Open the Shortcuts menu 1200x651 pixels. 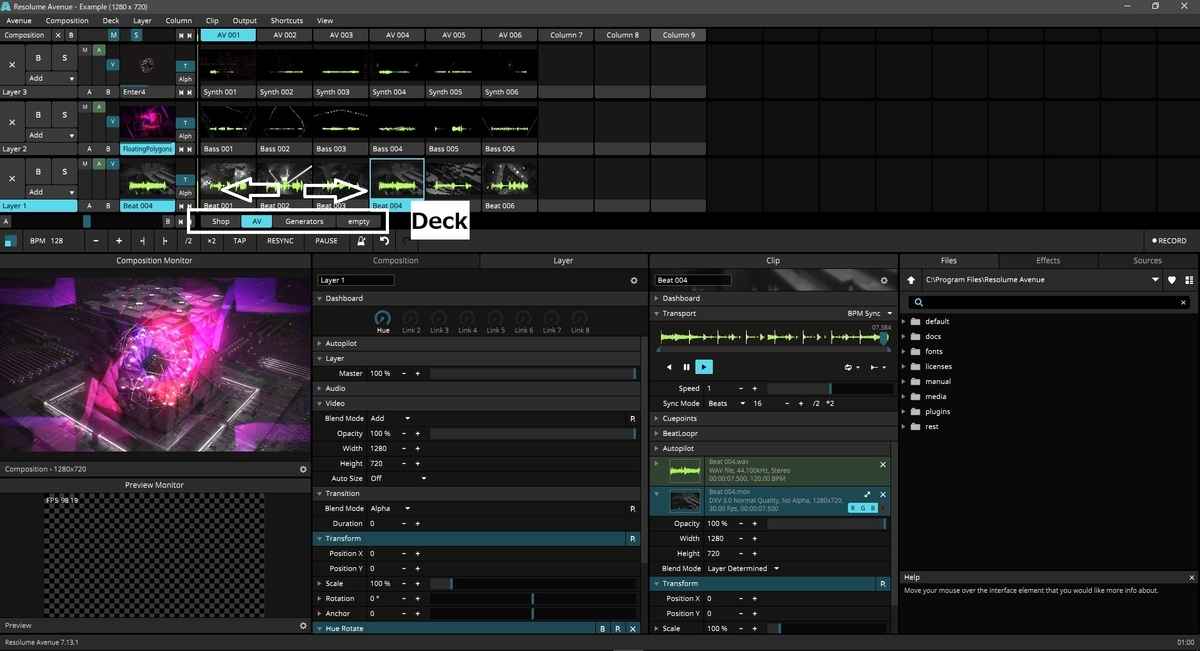coord(287,20)
